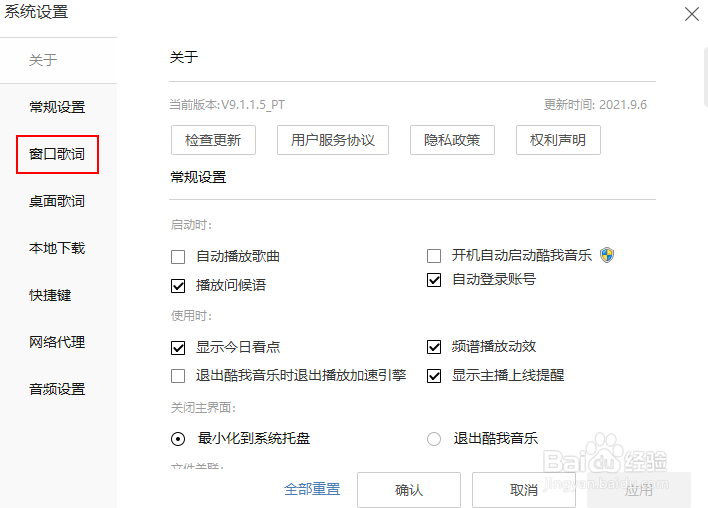Disable 自动登录账号

(434, 280)
